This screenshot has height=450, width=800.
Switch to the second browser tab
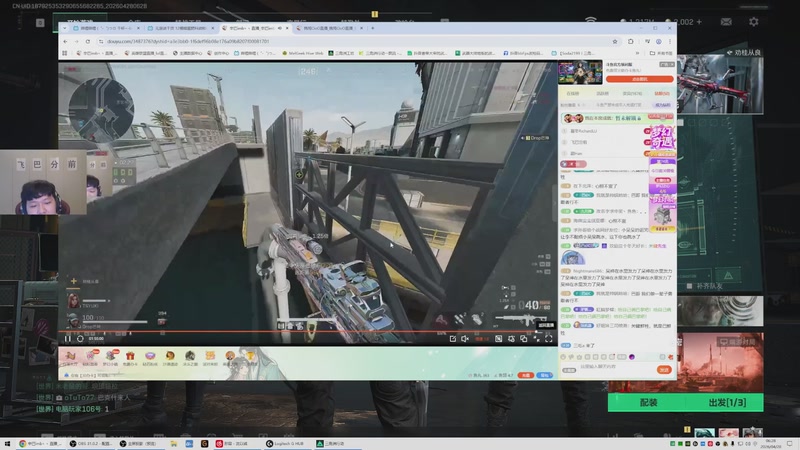point(181,28)
